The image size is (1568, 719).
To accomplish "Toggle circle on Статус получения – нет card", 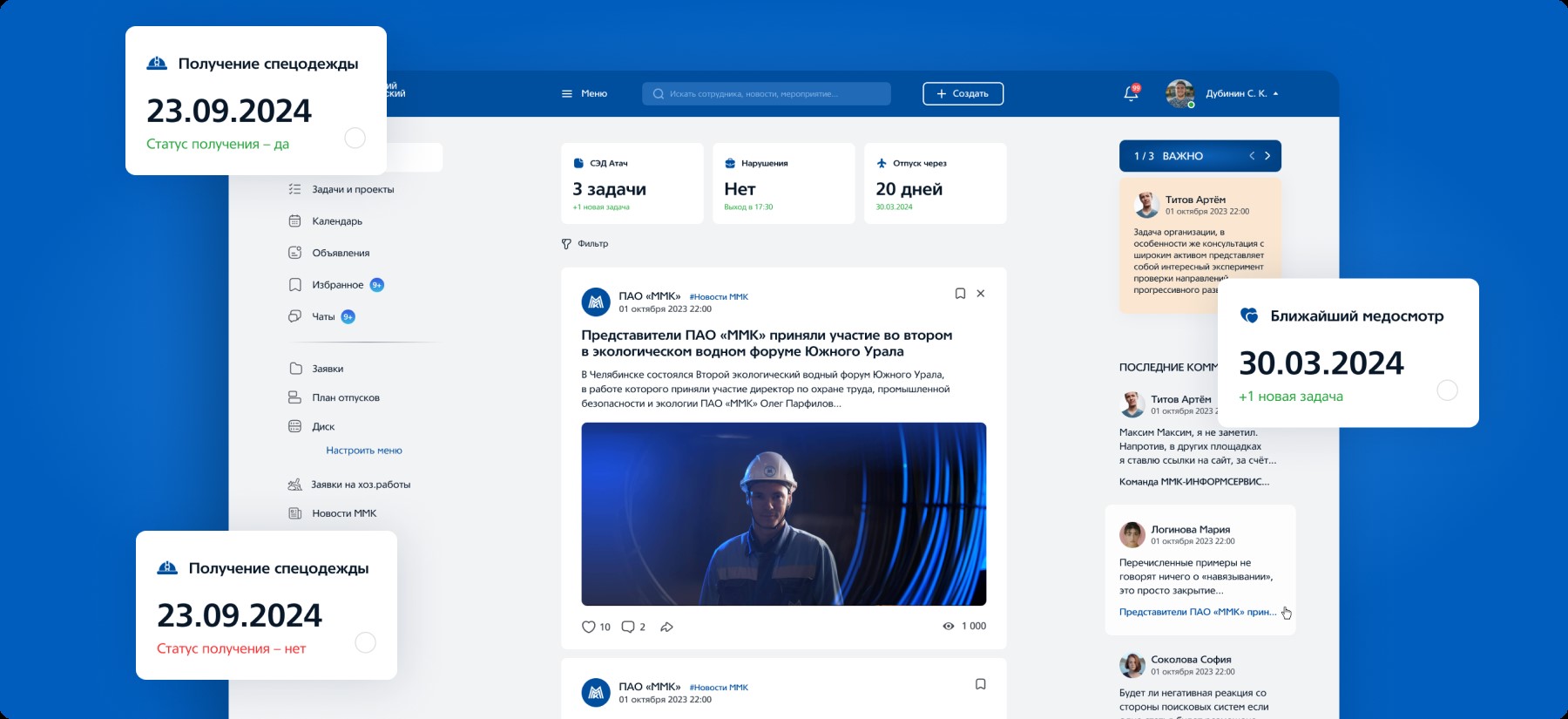I will [x=366, y=642].
